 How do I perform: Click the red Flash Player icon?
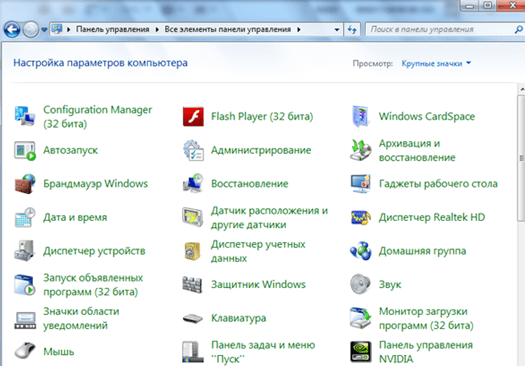[193, 117]
